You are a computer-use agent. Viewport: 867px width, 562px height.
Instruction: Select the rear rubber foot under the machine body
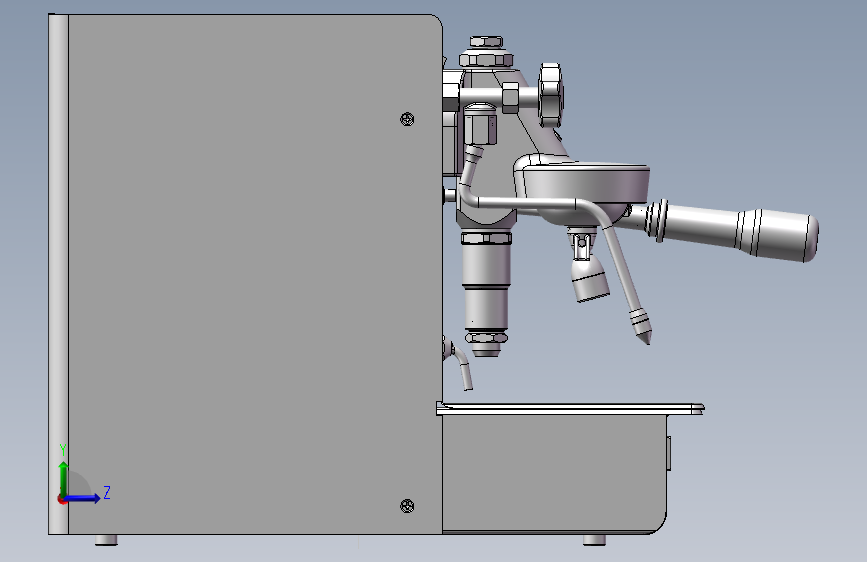[106, 540]
